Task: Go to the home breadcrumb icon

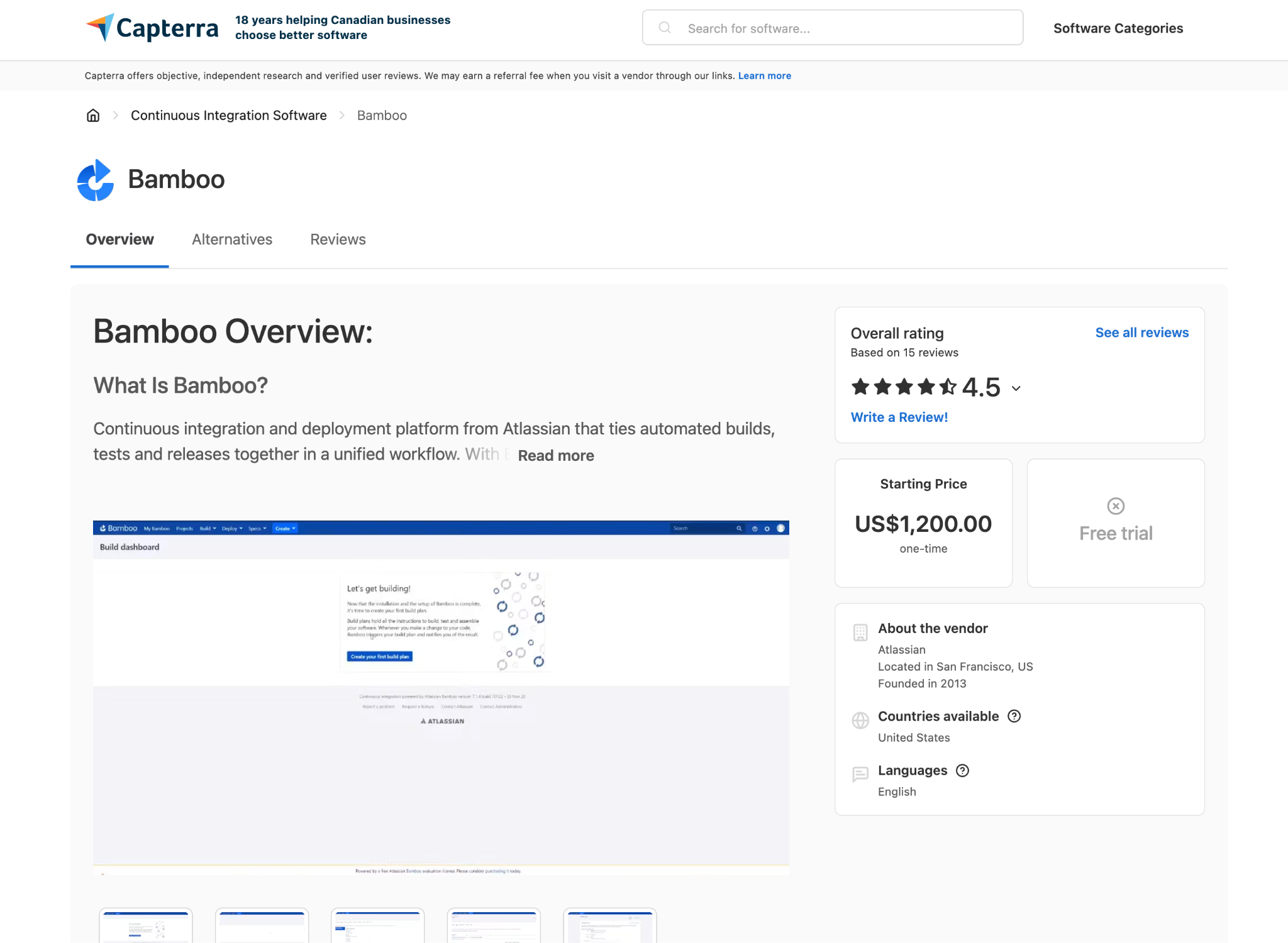Action: click(93, 115)
